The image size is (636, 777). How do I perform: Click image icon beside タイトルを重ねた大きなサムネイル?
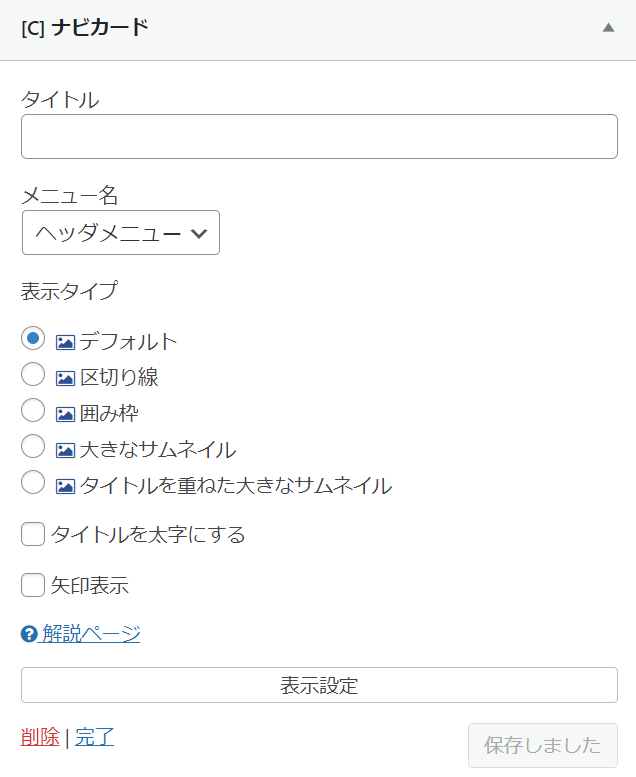click(x=65, y=487)
